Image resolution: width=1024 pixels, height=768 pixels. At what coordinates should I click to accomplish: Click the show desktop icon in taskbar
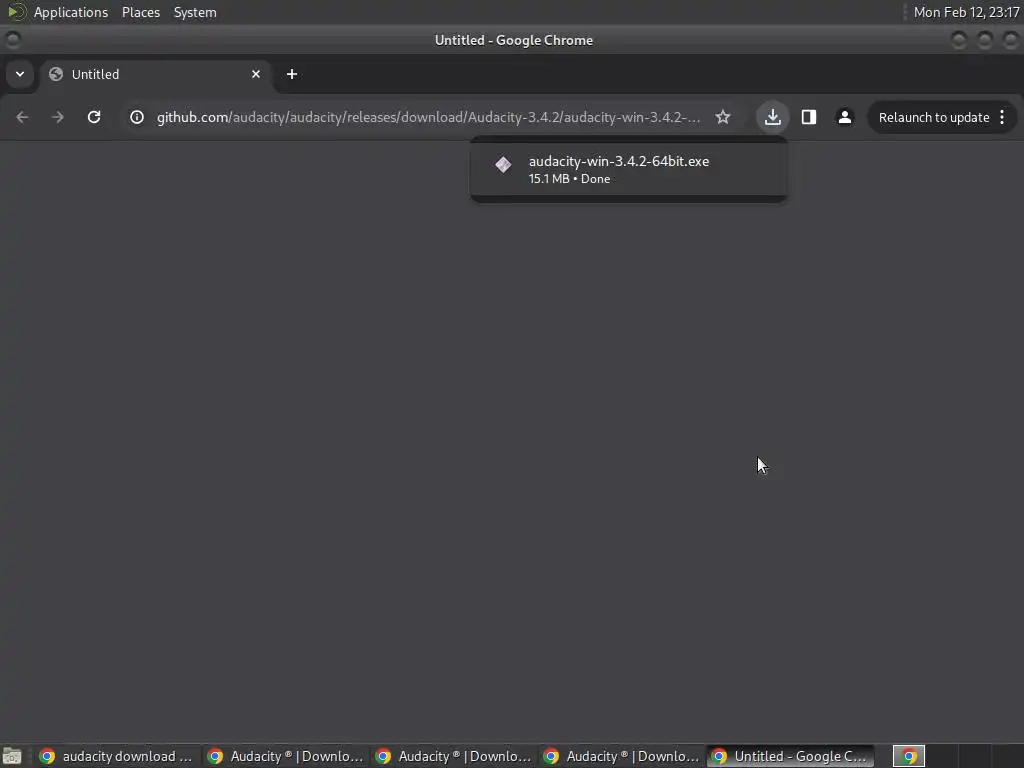12,756
